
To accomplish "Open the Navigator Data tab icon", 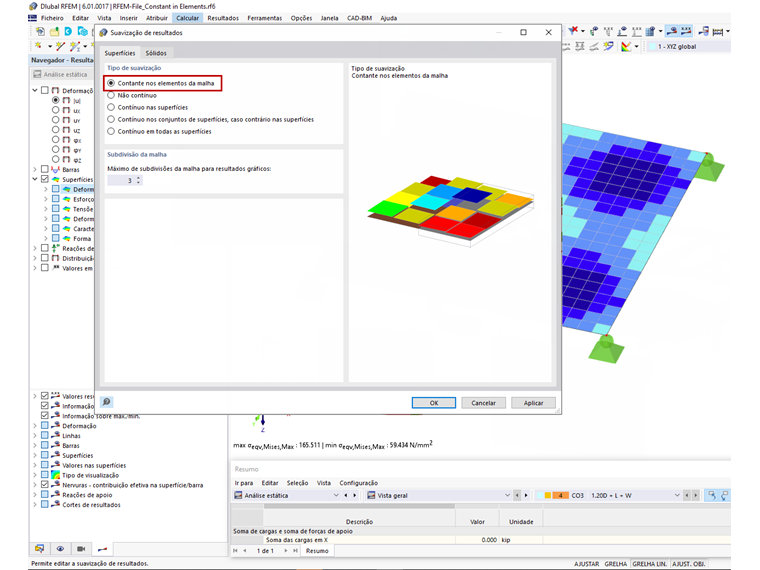I will coord(40,549).
